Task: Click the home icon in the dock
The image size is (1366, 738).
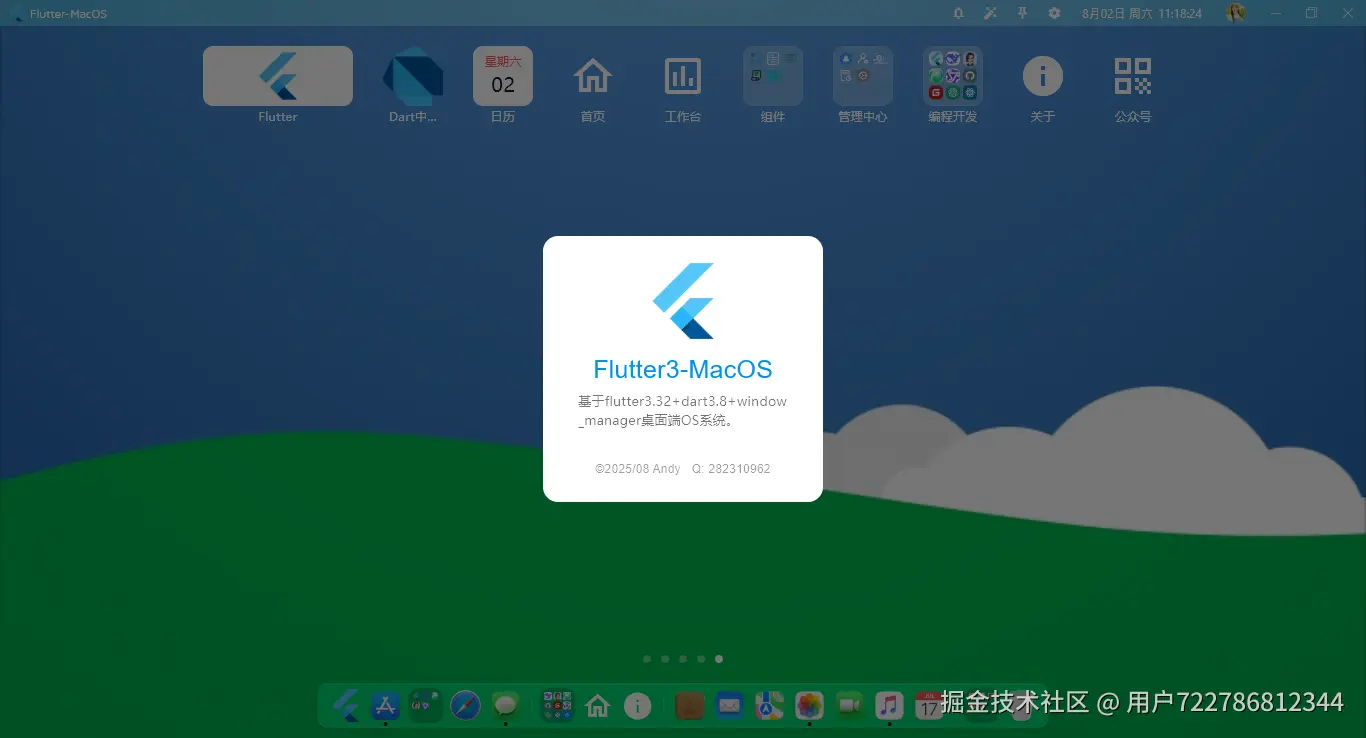Action: (597, 706)
